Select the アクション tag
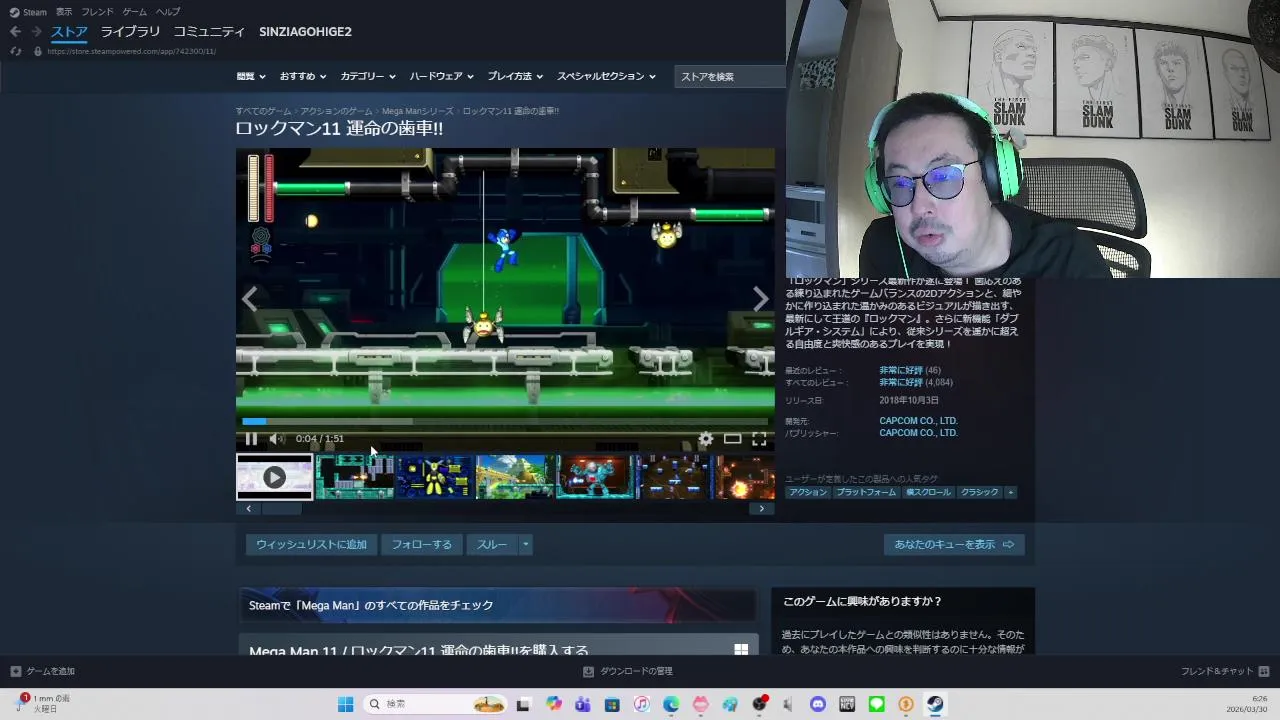This screenshot has width=1280, height=720. pyautogui.click(x=808, y=492)
